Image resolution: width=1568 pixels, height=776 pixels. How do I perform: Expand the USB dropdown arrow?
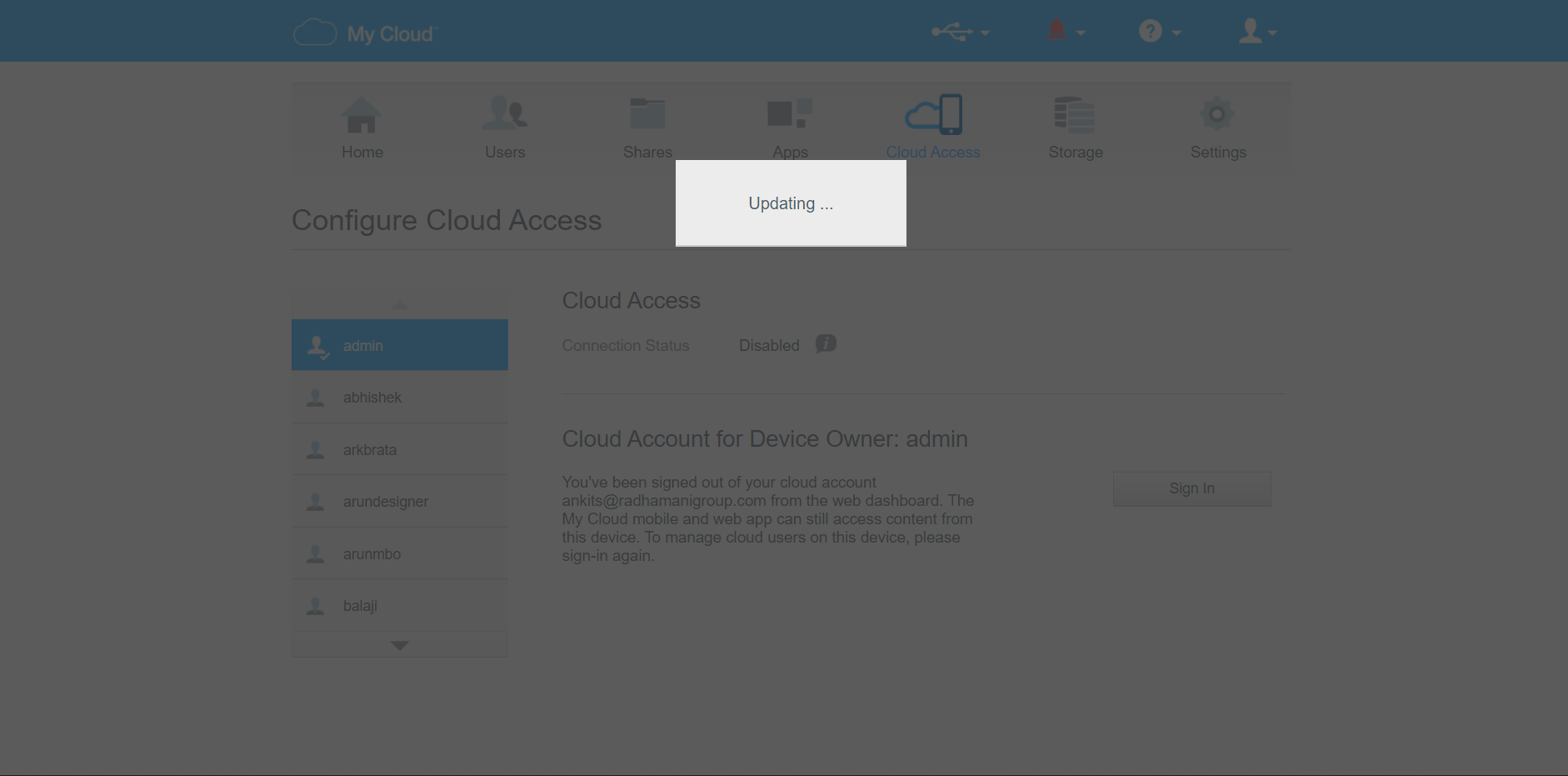point(985,33)
